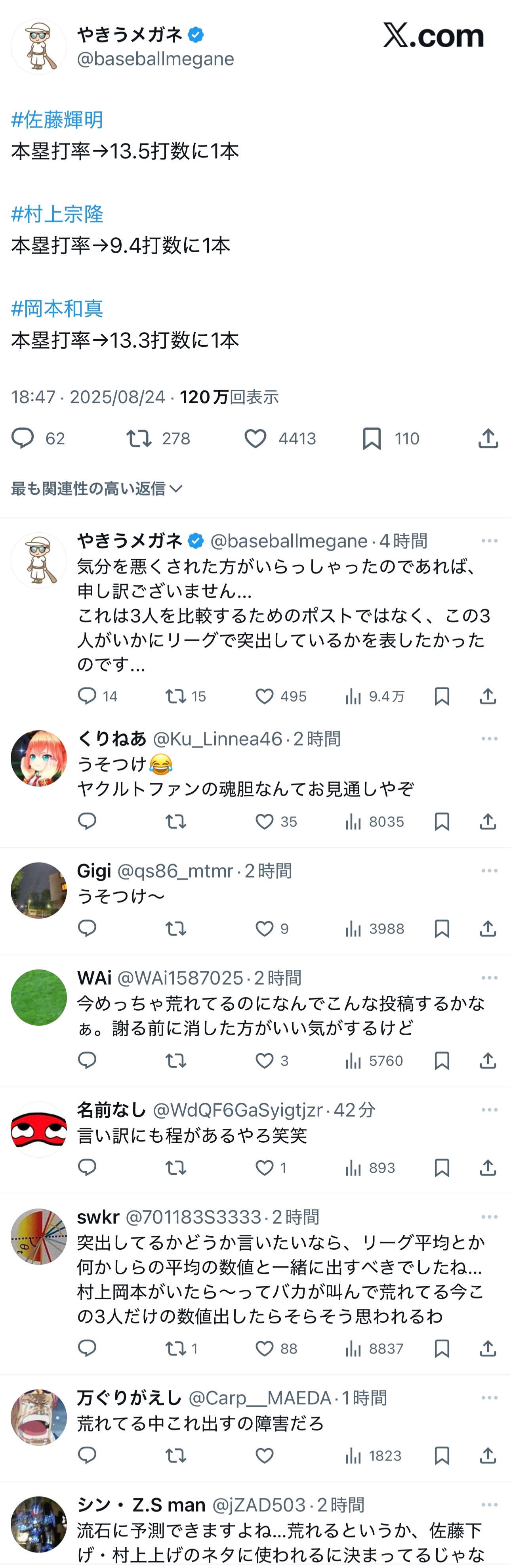Image resolution: width=511 pixels, height=1568 pixels.
Task: Open more options on やきうメガネ's reply
Action: point(489,541)
